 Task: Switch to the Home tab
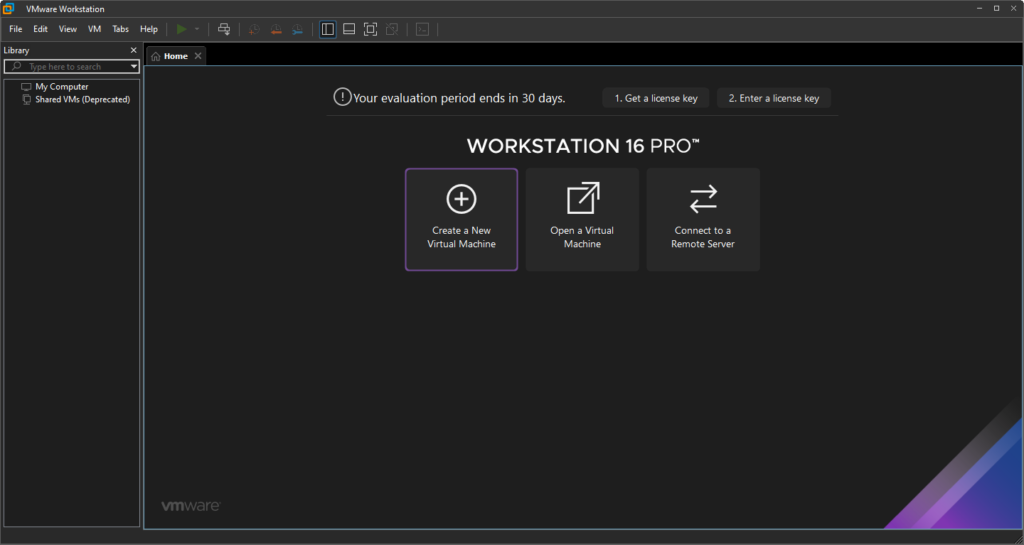(176, 56)
